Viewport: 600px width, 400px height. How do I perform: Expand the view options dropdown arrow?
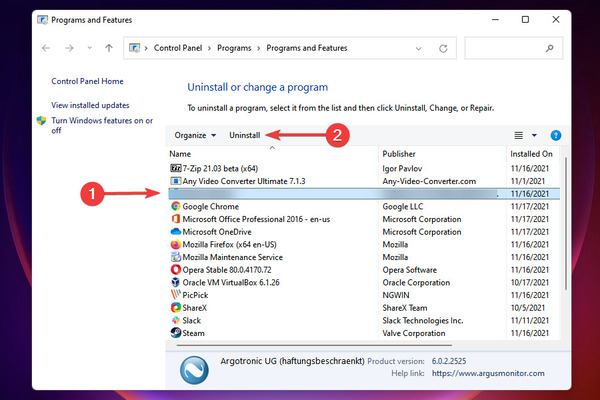tap(534, 135)
